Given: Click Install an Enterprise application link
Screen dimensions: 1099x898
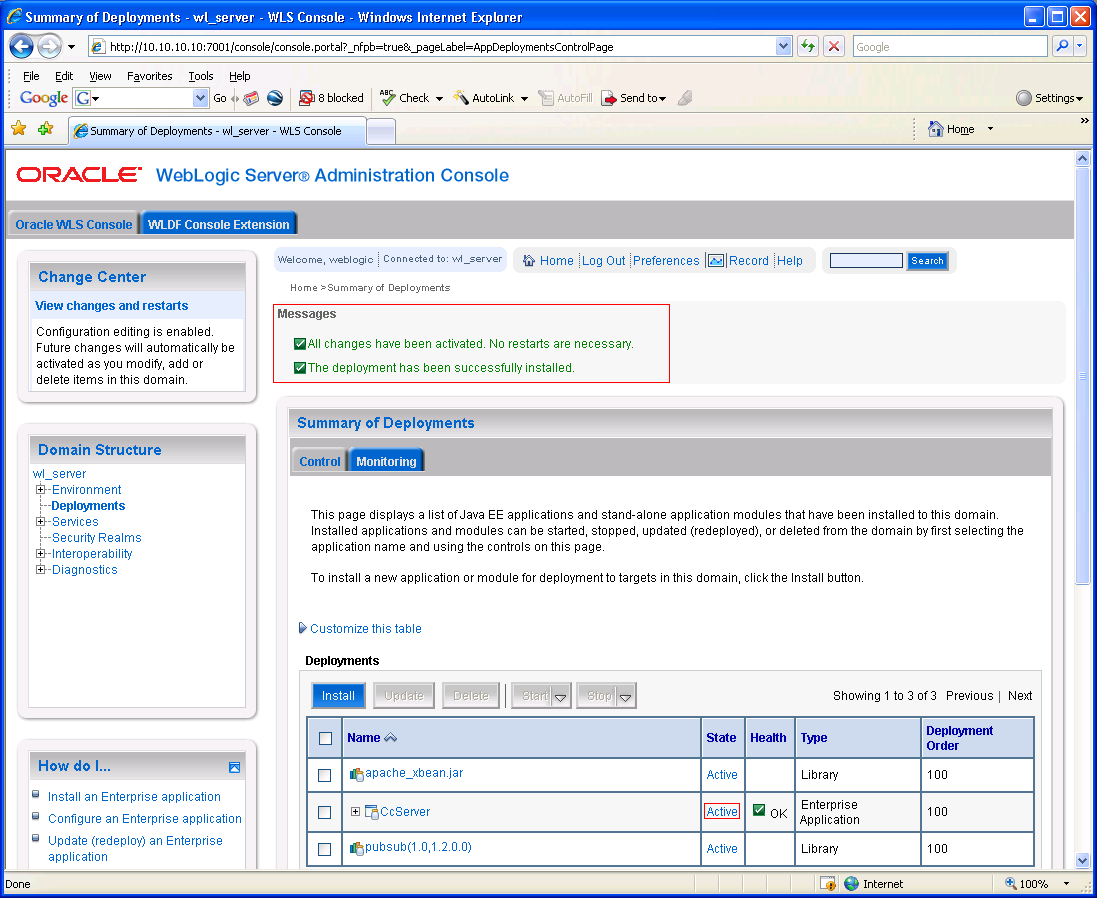Looking at the screenshot, I should 134,796.
